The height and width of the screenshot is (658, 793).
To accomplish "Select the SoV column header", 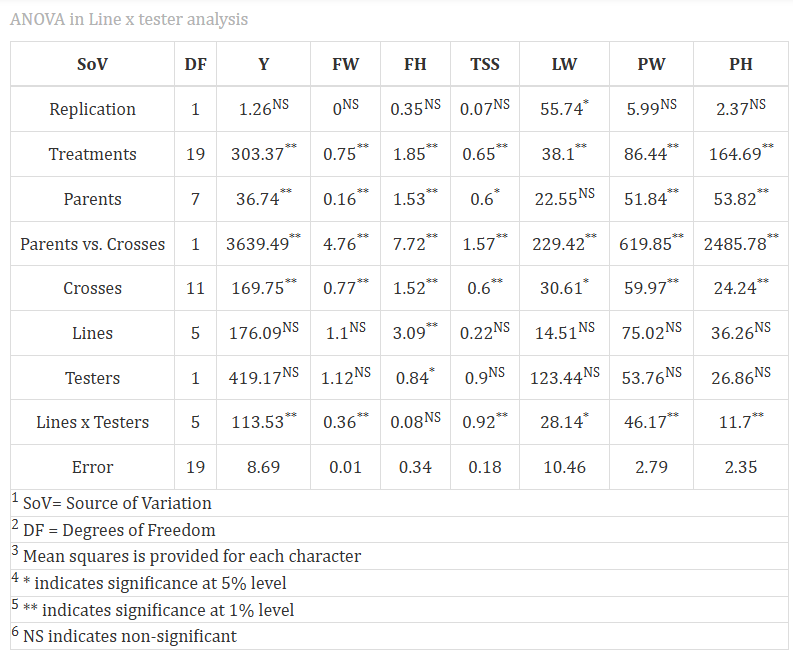I will [93, 64].
